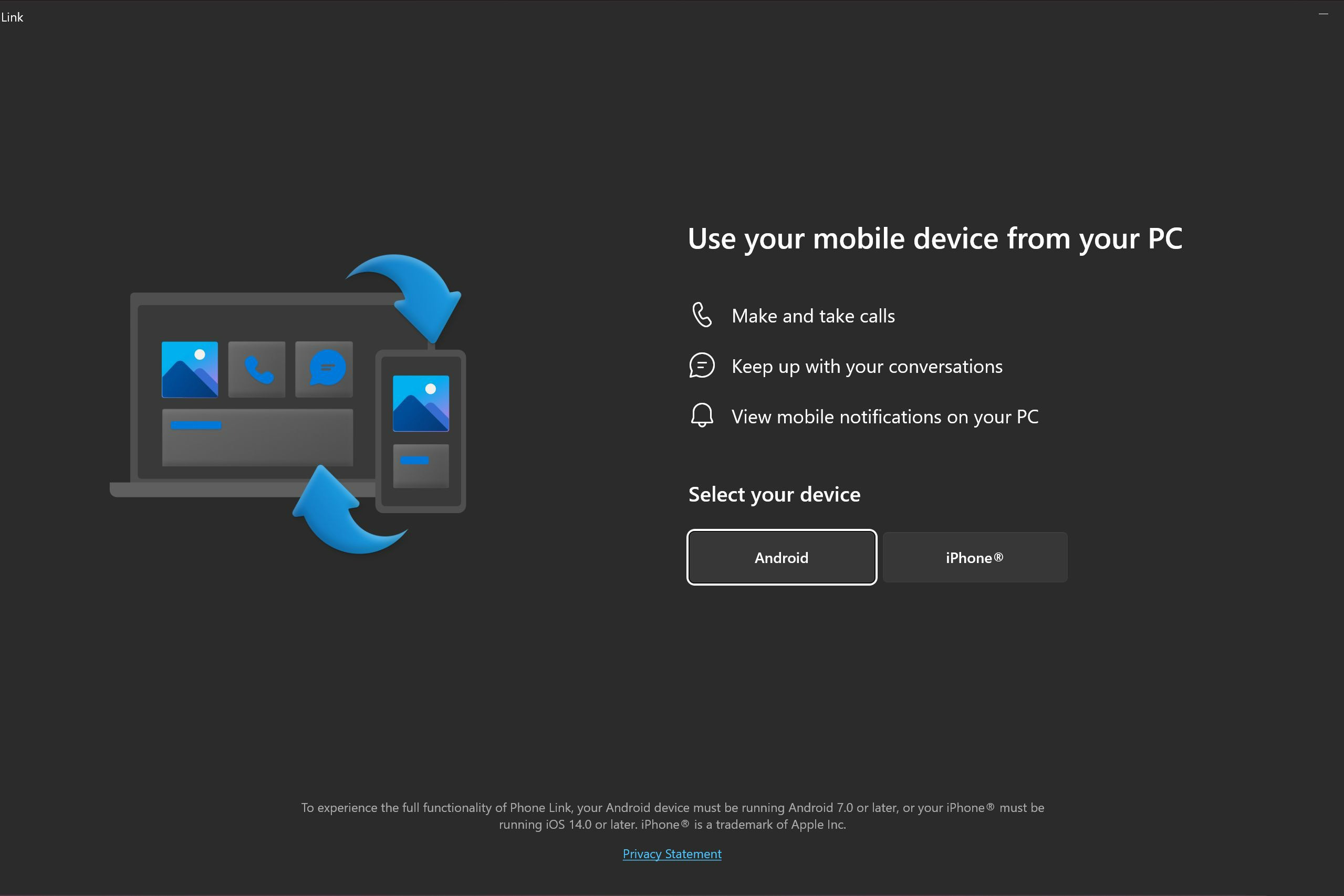The height and width of the screenshot is (896, 1344).
Task: Click 'Use your mobile device from your PC' heading
Action: point(935,239)
